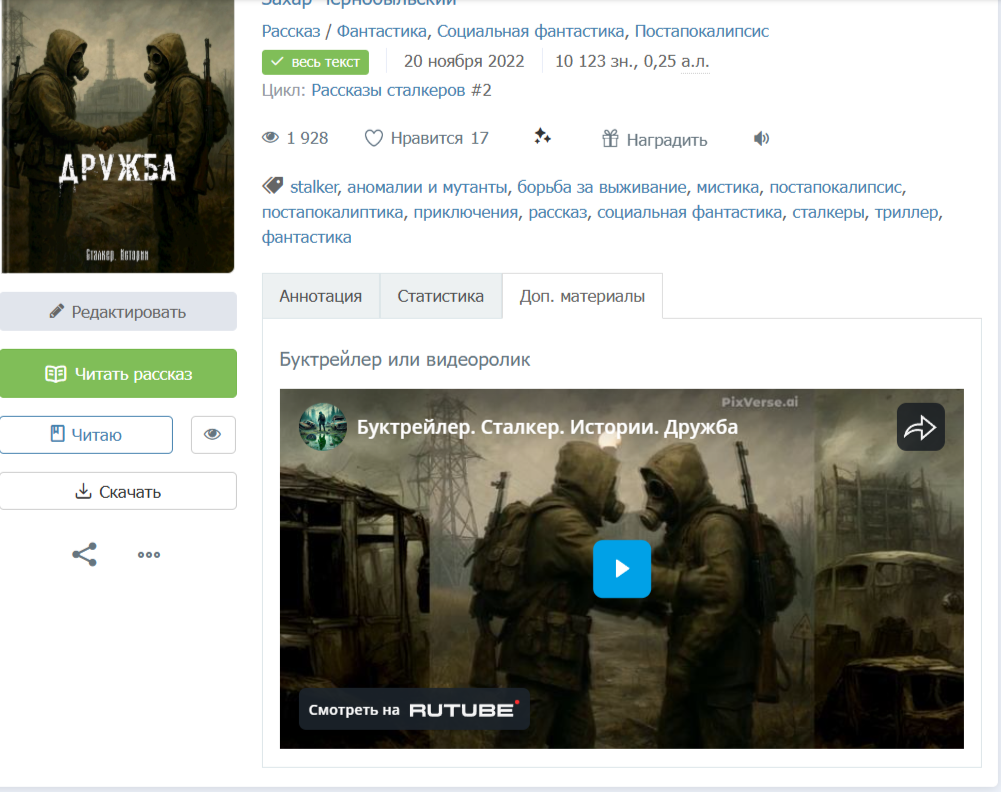Click the gift Reward button
This screenshot has height=792, width=1001.
tap(654, 139)
